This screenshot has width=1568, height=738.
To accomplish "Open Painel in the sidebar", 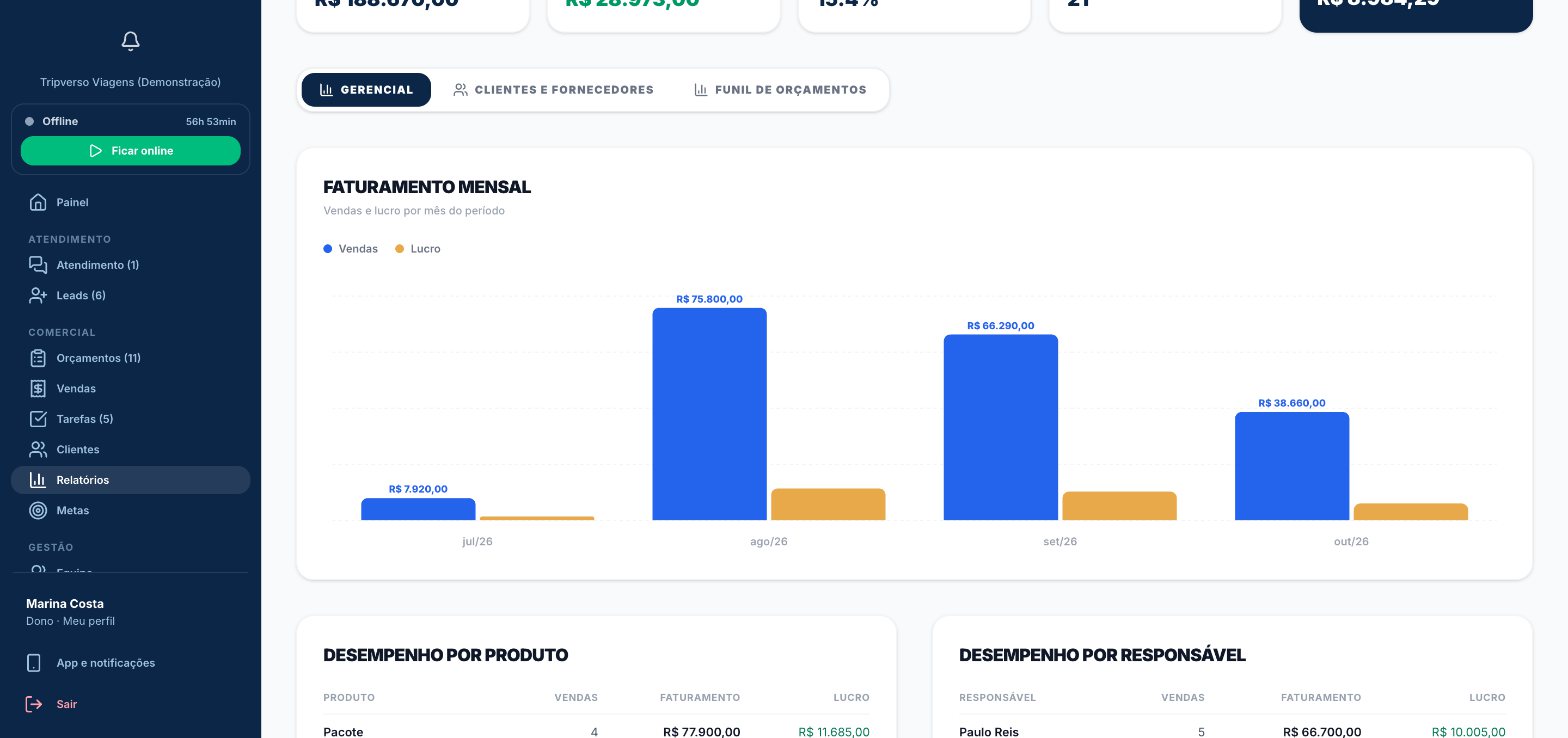I will pyautogui.click(x=131, y=203).
